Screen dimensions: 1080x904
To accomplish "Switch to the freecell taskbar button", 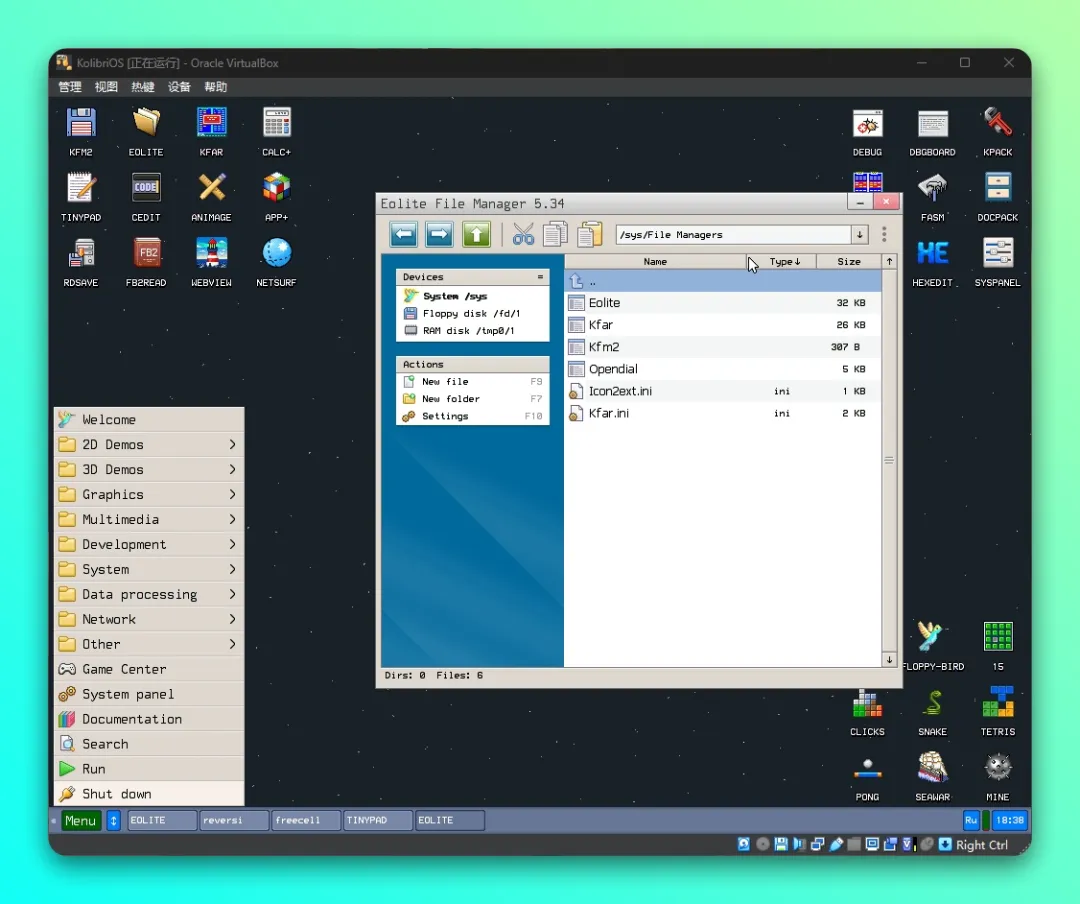I will click(x=306, y=820).
